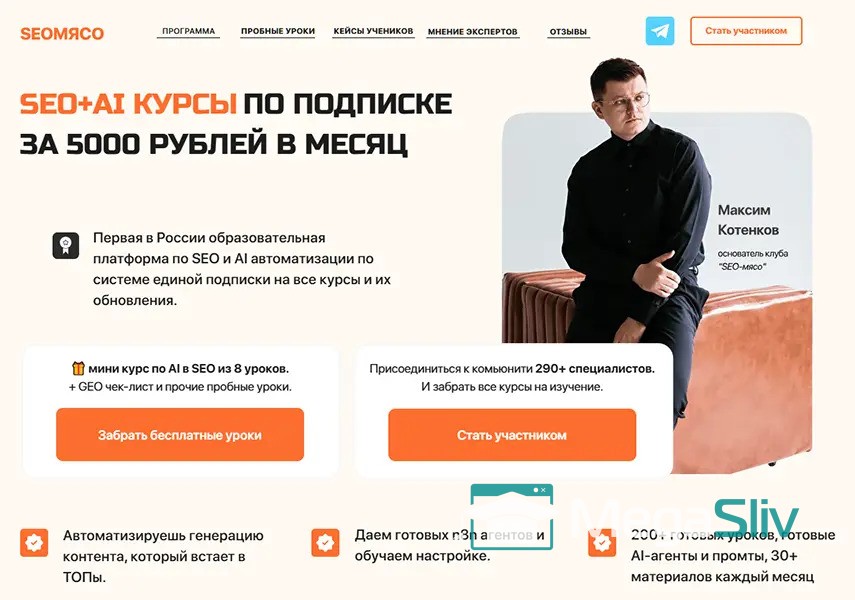The width and height of the screenshot is (855, 600).
Task: Click the award ribbon badge icon
Action: click(x=66, y=245)
